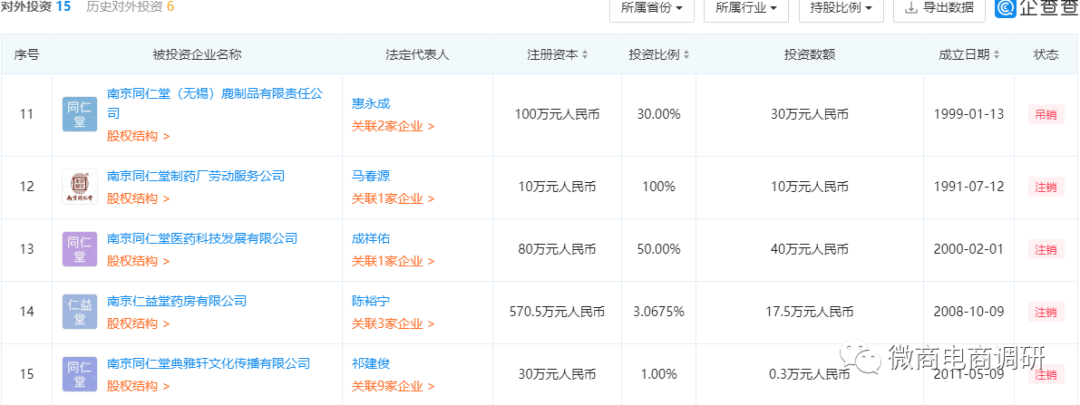Open legal representative 陈裕宁 link
This screenshot has height=405, width=1080.
click(371, 301)
